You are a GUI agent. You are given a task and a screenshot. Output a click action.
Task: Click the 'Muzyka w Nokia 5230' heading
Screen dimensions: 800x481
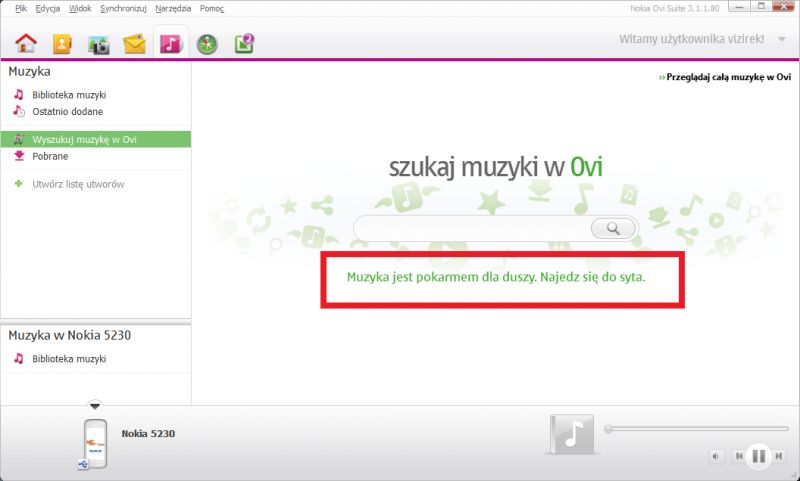pos(69,335)
